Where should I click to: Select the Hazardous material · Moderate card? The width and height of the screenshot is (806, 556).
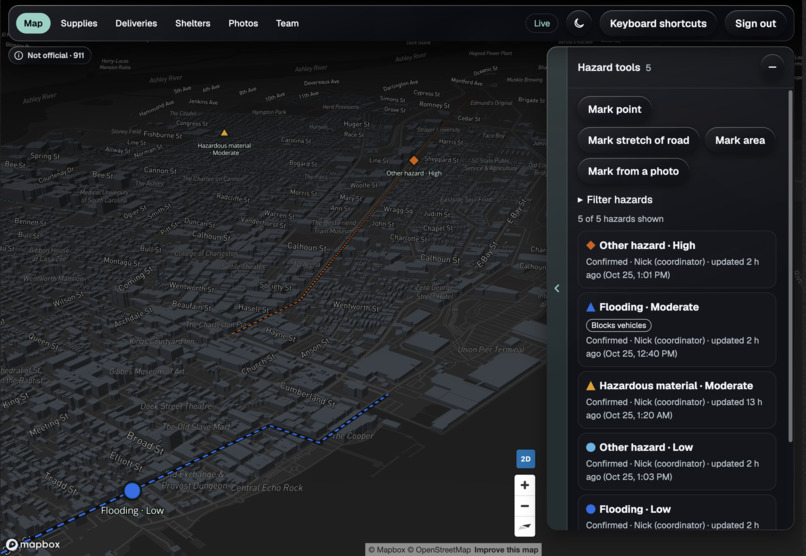tap(676, 400)
